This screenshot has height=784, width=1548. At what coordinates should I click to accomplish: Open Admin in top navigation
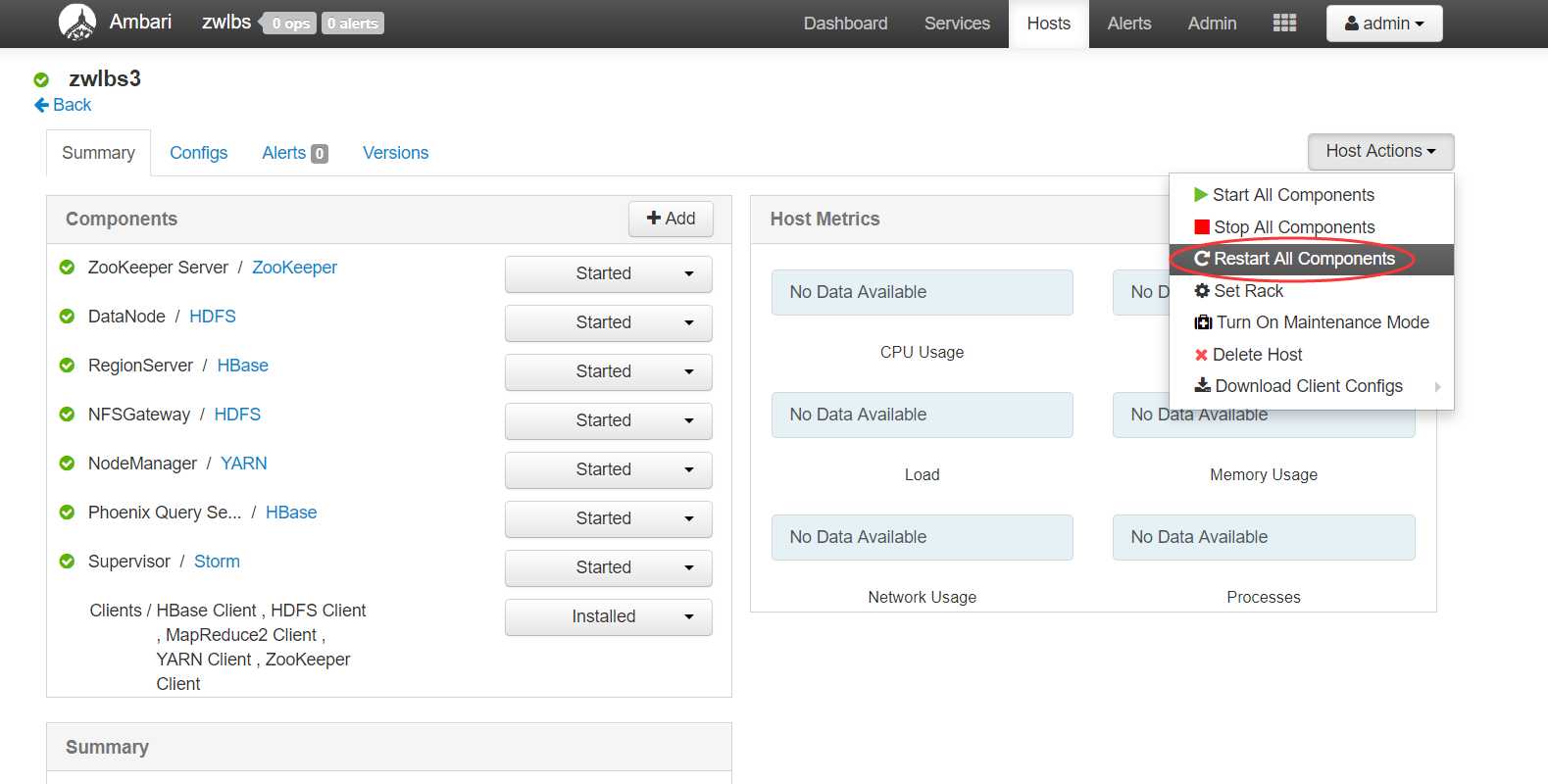pos(1212,24)
